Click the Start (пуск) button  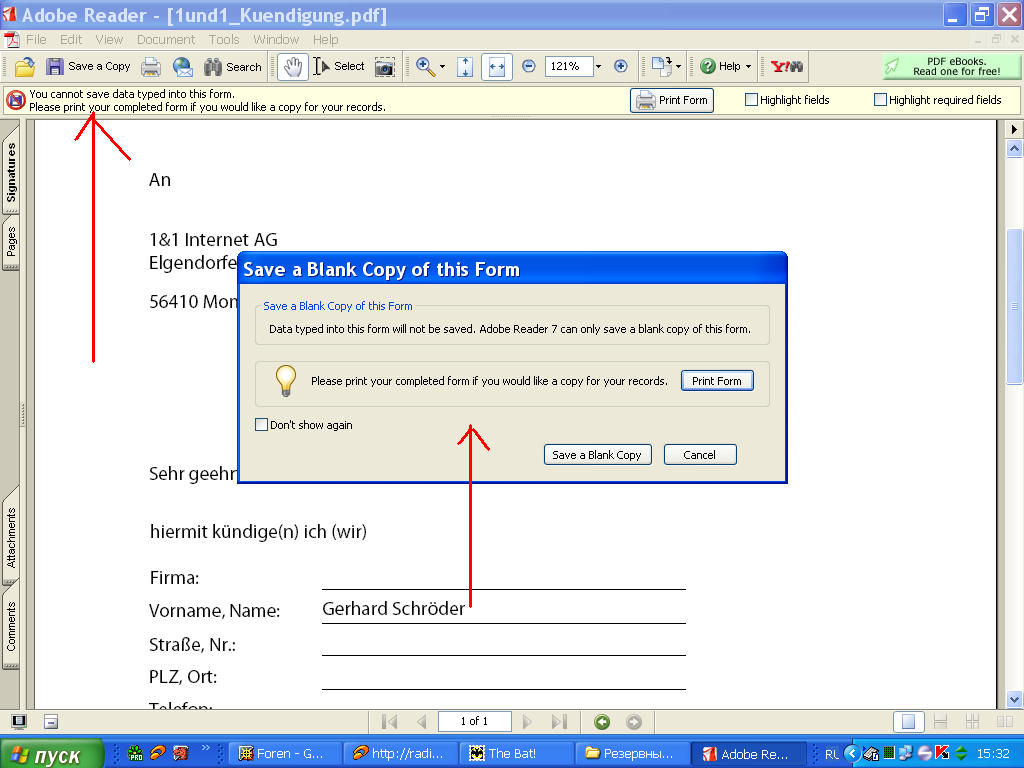pyautogui.click(x=51, y=754)
